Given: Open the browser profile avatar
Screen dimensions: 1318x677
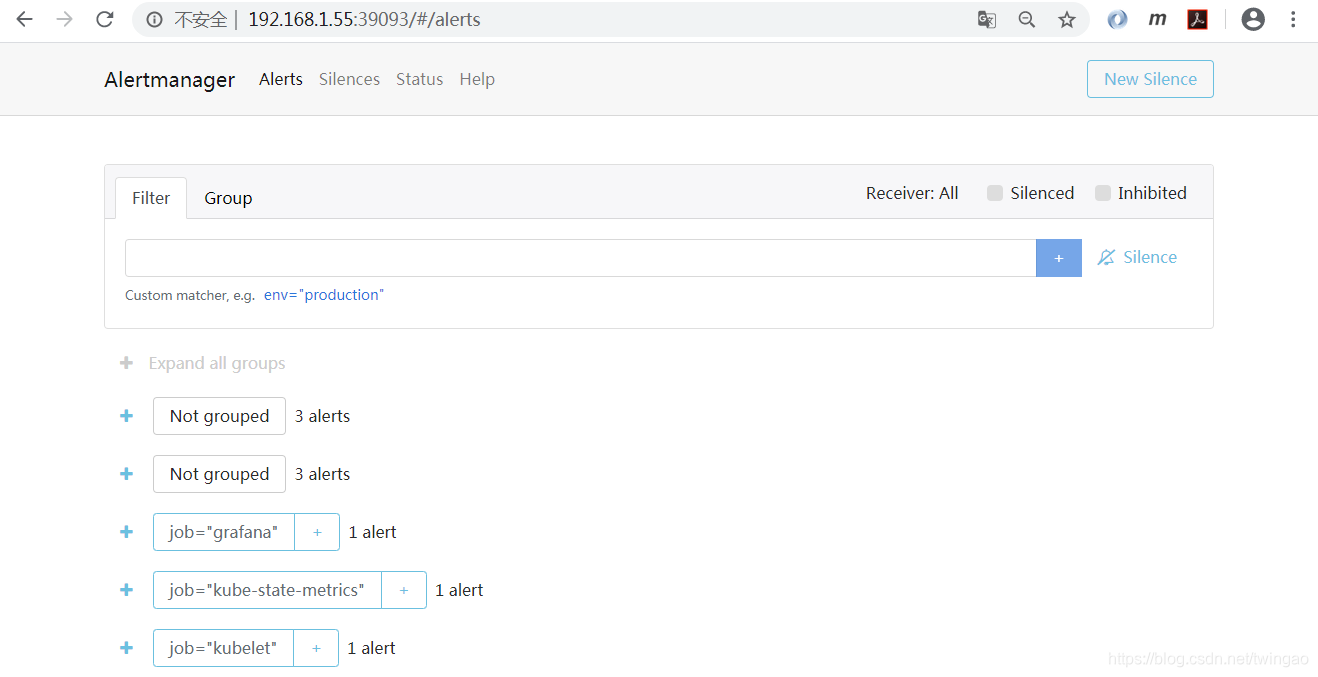Looking at the screenshot, I should click(1253, 19).
